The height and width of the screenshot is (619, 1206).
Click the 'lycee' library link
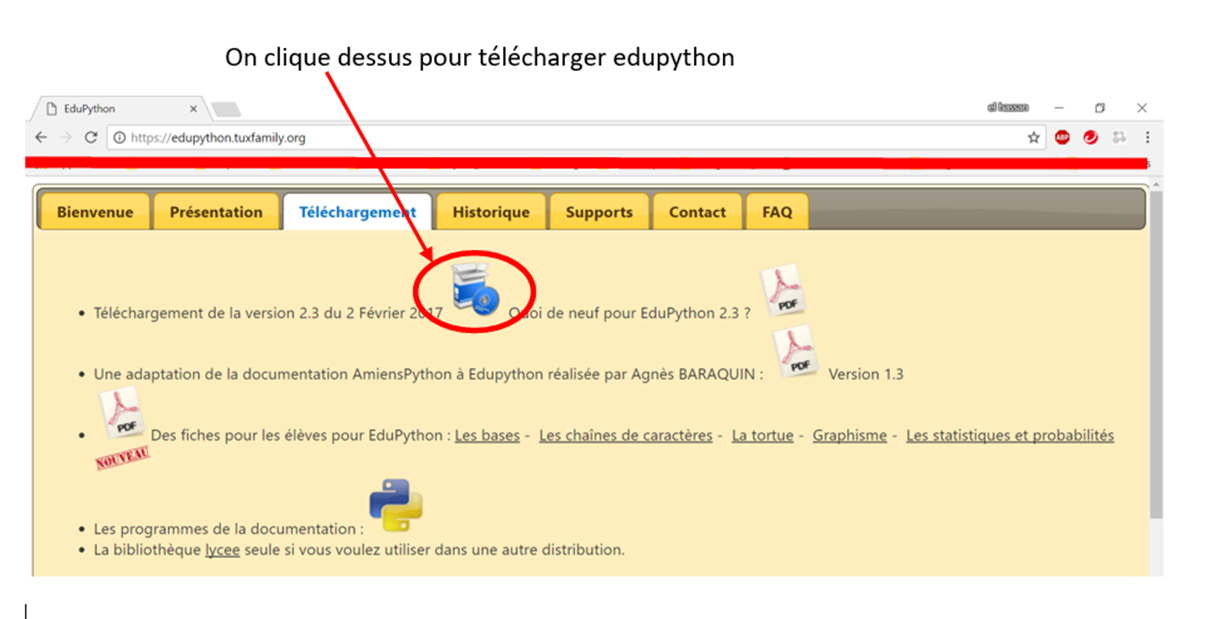tap(222, 550)
